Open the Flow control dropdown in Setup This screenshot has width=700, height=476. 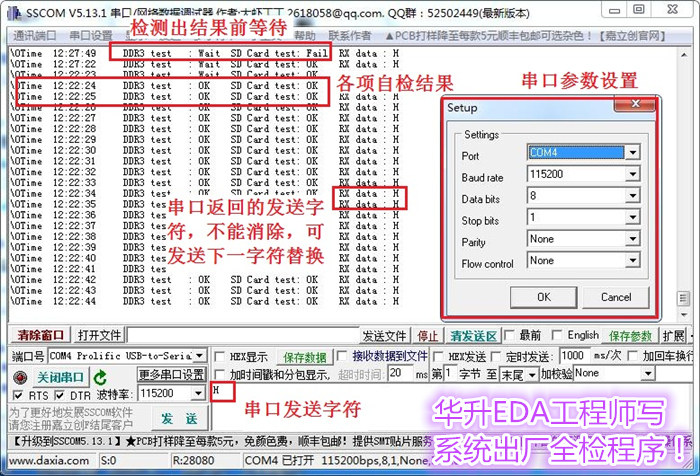(x=633, y=260)
